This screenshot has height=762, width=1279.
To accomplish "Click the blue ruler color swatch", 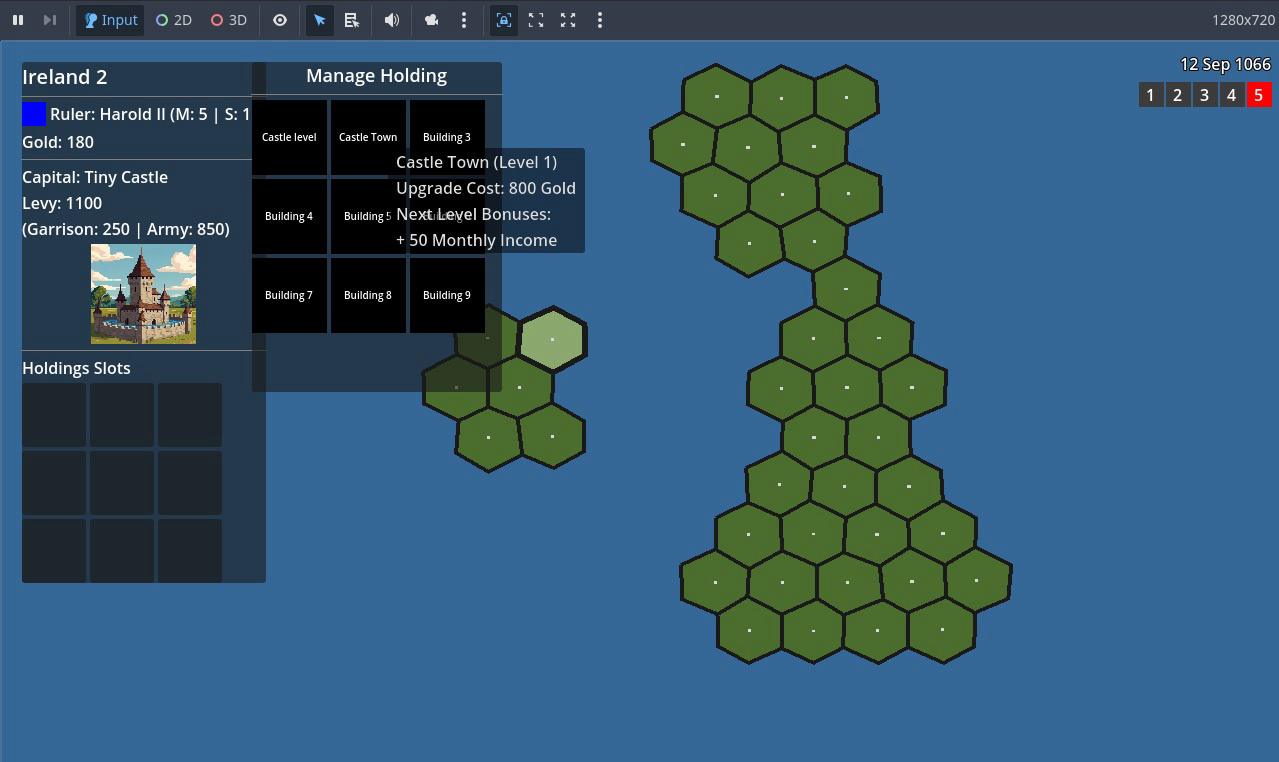I will click(34, 114).
